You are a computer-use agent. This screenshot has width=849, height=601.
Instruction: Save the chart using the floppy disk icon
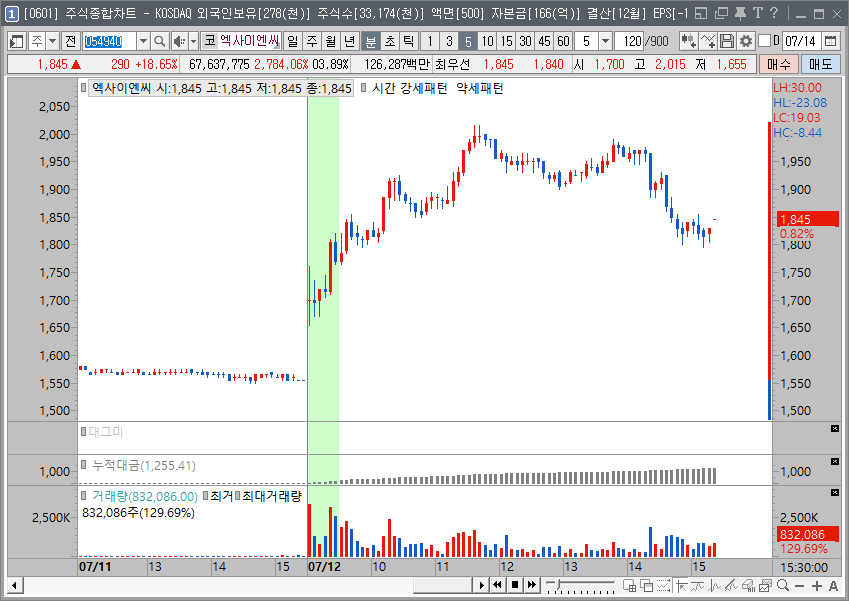pyautogui.click(x=727, y=41)
